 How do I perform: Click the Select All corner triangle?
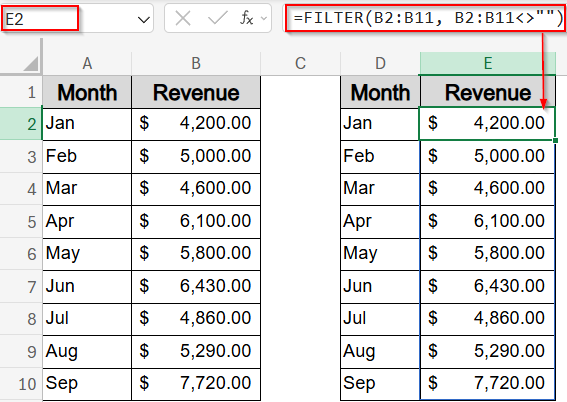coord(31,64)
